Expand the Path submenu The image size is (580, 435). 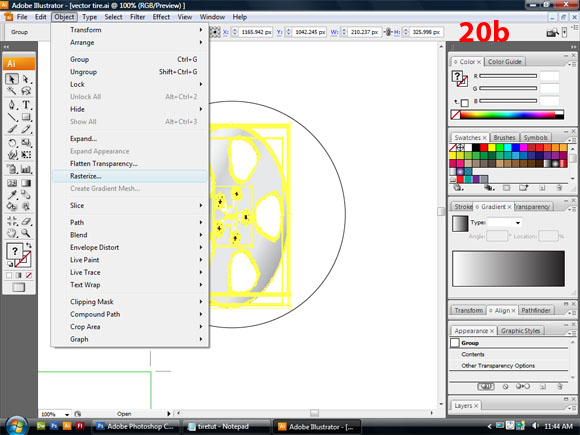pyautogui.click(x=129, y=222)
